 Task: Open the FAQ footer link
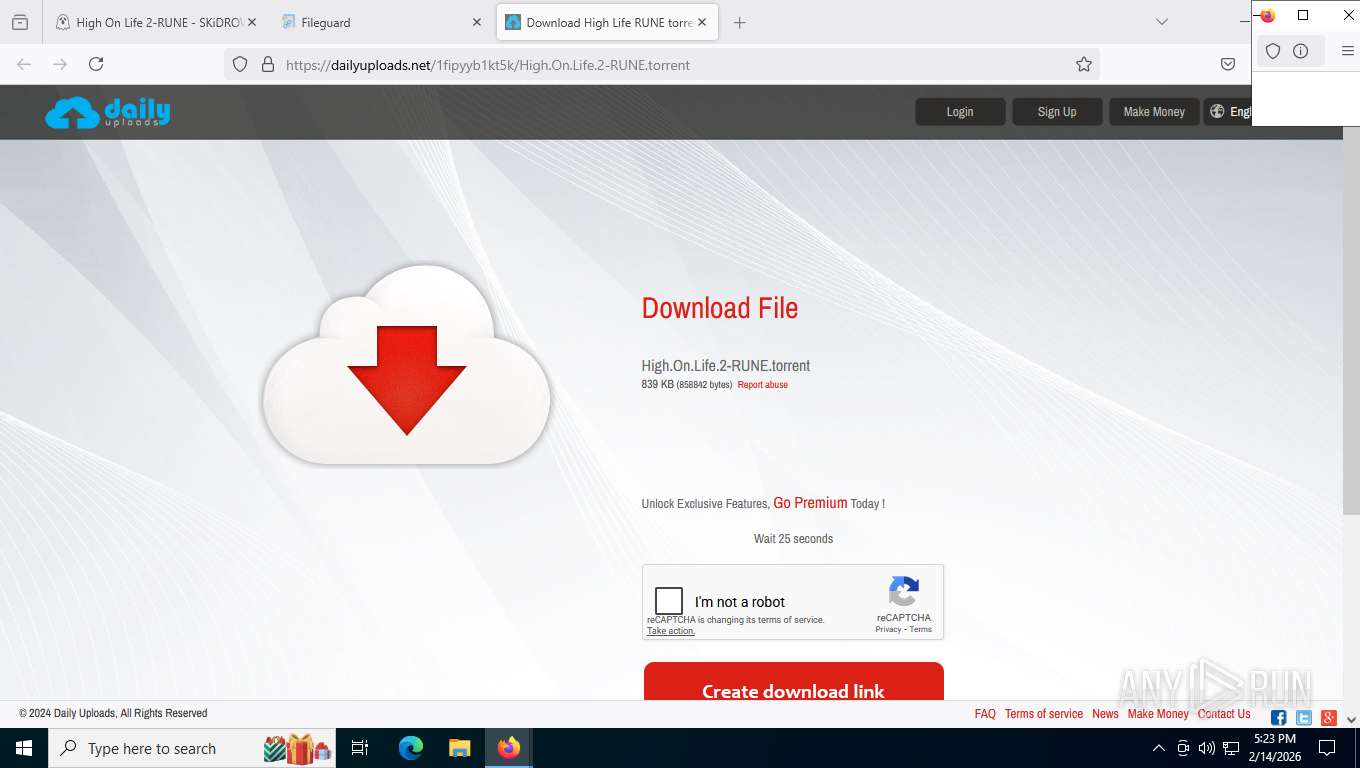tap(985, 713)
